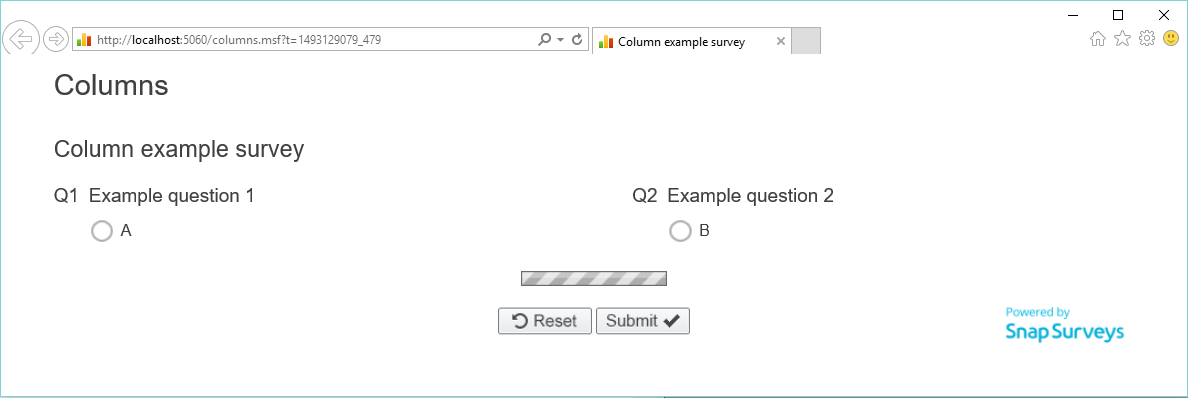Go forward using the browser forward arrow
The height and width of the screenshot is (398, 1188).
56,39
